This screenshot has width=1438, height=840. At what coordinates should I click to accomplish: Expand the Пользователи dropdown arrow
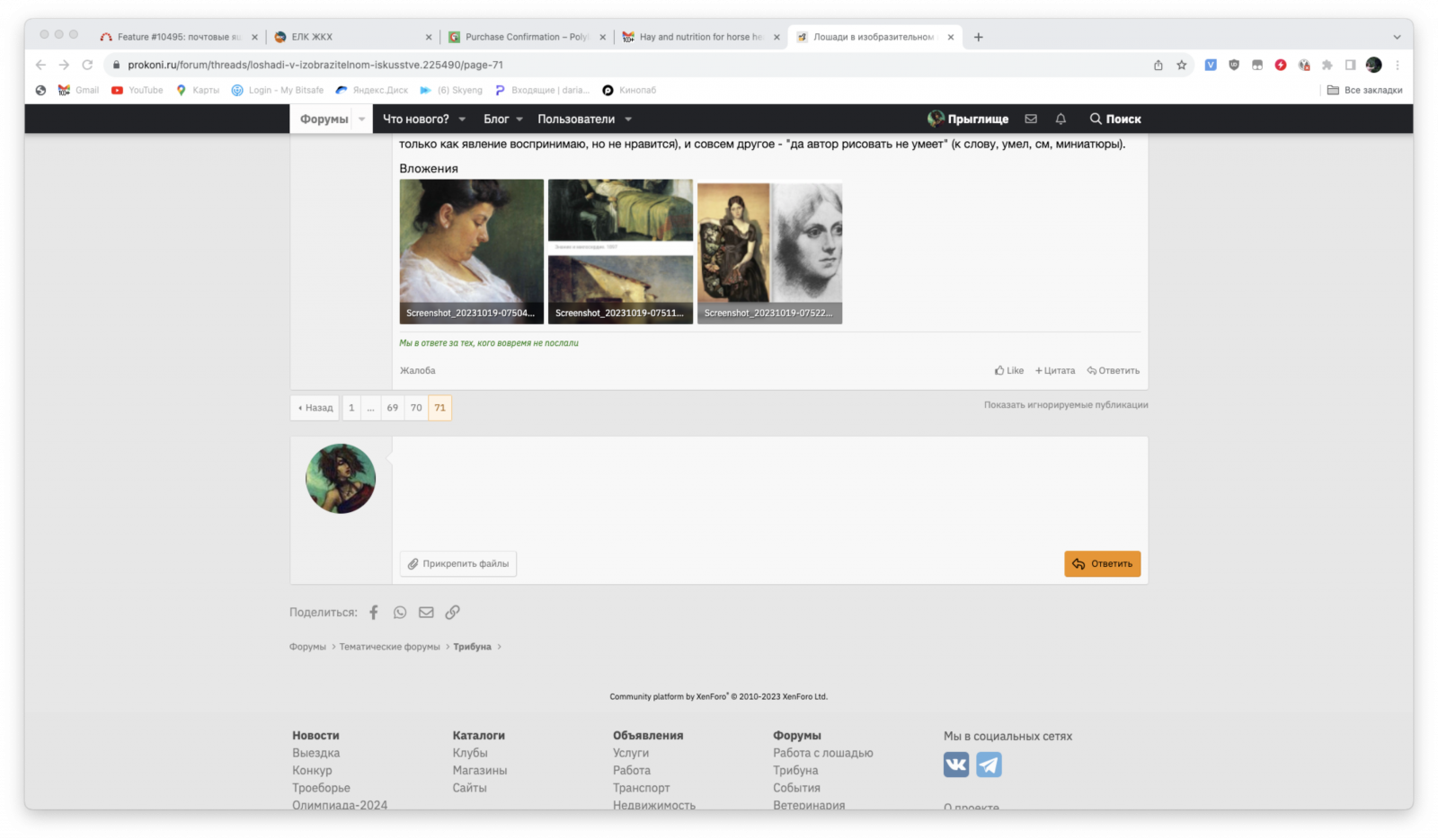click(628, 119)
